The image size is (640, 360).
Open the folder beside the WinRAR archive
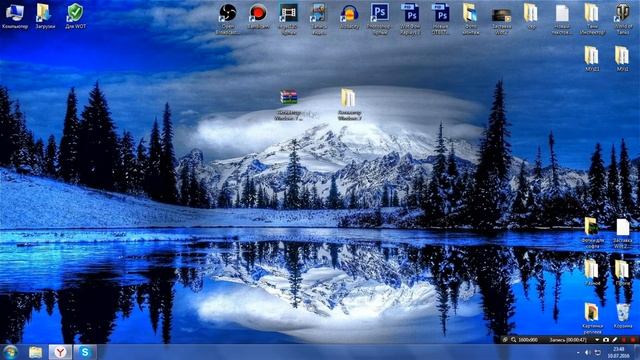point(349,104)
